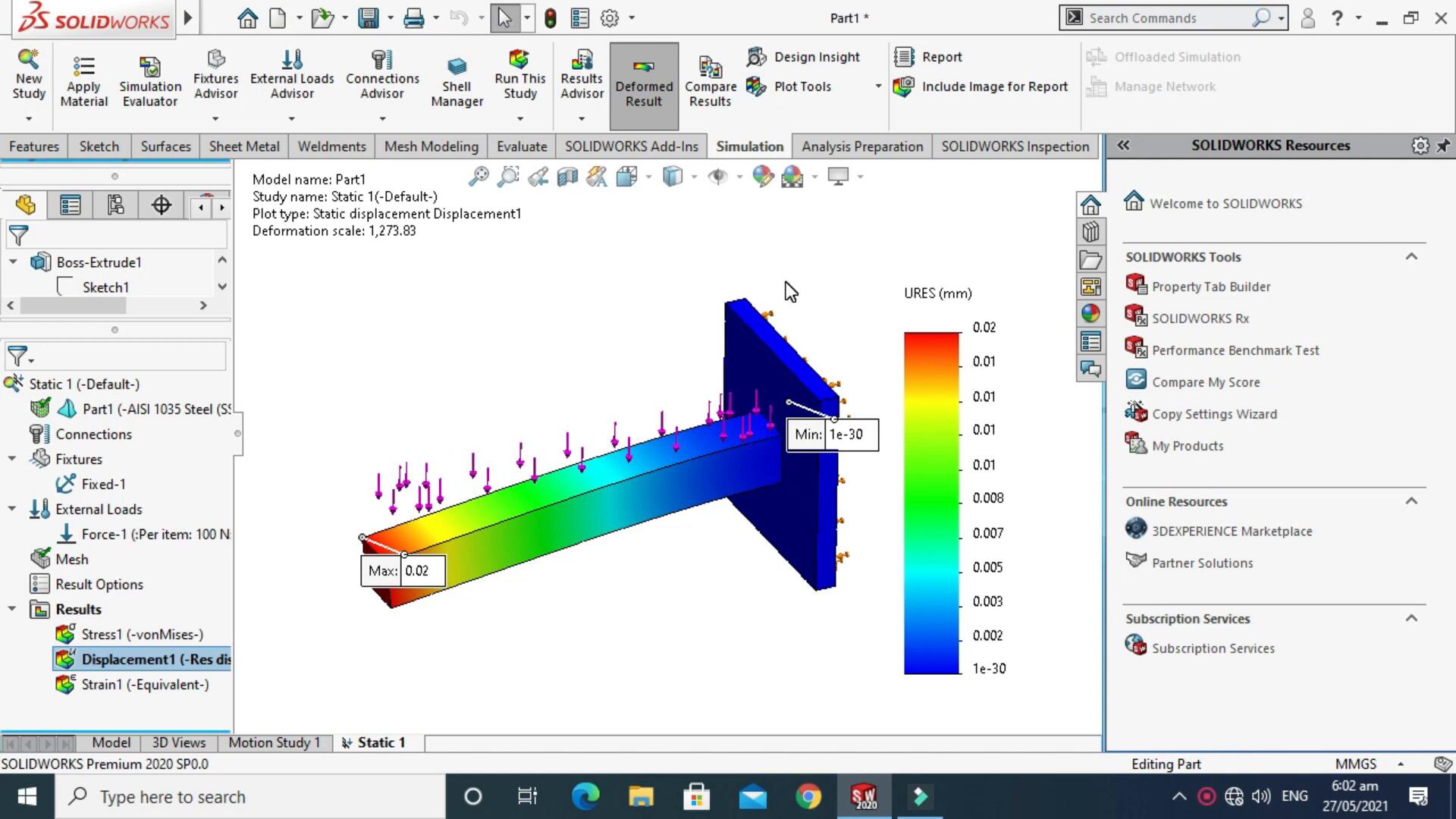Pin the SOLIDWORKS Resources task pane
The width and height of the screenshot is (1456, 819).
click(x=1442, y=146)
